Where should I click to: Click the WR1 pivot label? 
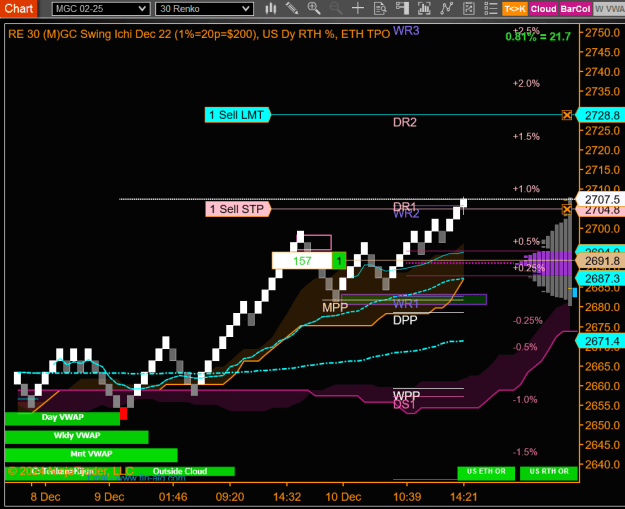tap(406, 304)
